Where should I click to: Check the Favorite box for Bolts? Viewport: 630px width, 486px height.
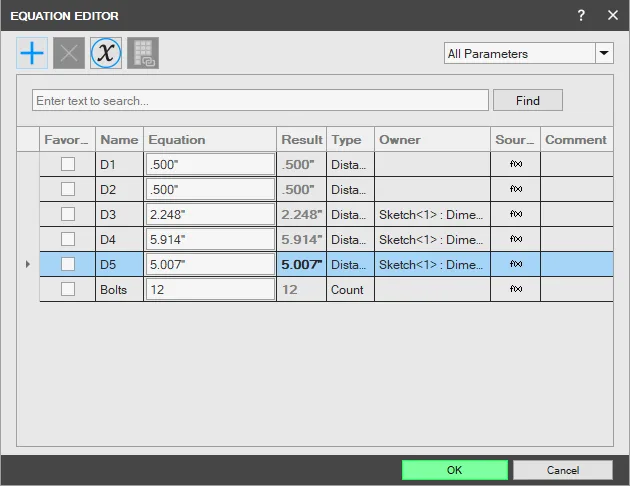coord(68,289)
